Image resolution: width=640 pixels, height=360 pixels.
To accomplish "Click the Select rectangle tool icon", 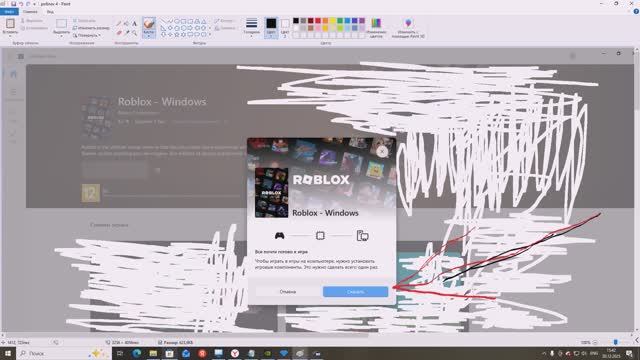I will click(x=61, y=24).
